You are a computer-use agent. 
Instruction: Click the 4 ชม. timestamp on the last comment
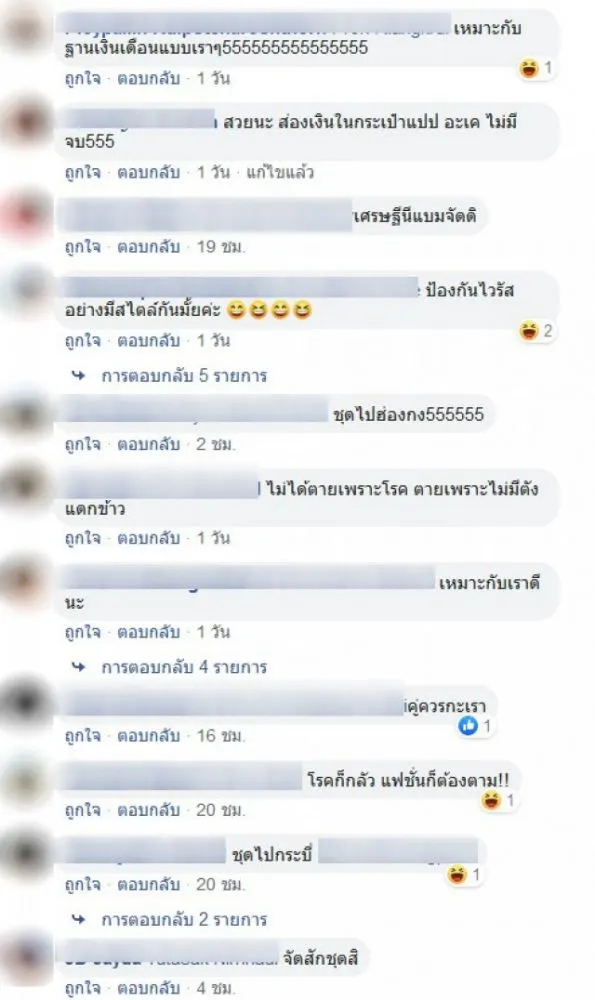click(x=216, y=989)
